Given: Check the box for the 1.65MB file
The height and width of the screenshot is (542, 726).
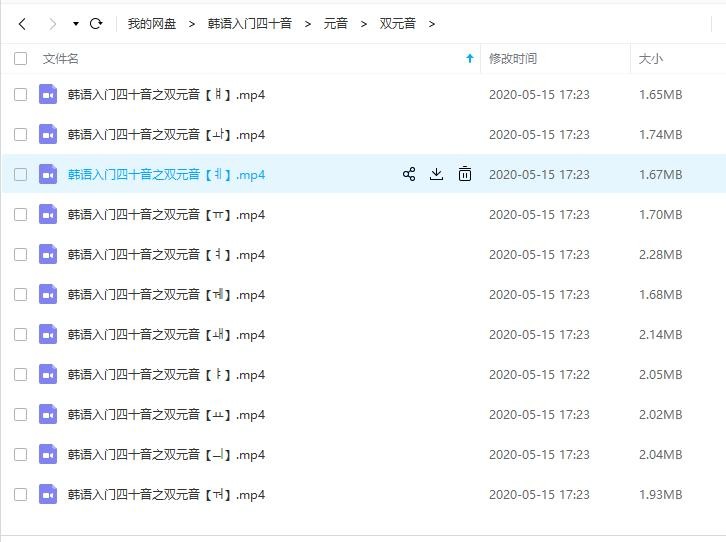Looking at the screenshot, I should [x=21, y=95].
